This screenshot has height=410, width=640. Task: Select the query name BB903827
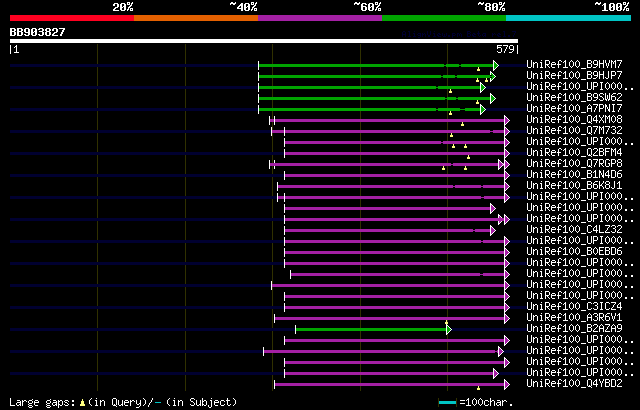coord(37,32)
